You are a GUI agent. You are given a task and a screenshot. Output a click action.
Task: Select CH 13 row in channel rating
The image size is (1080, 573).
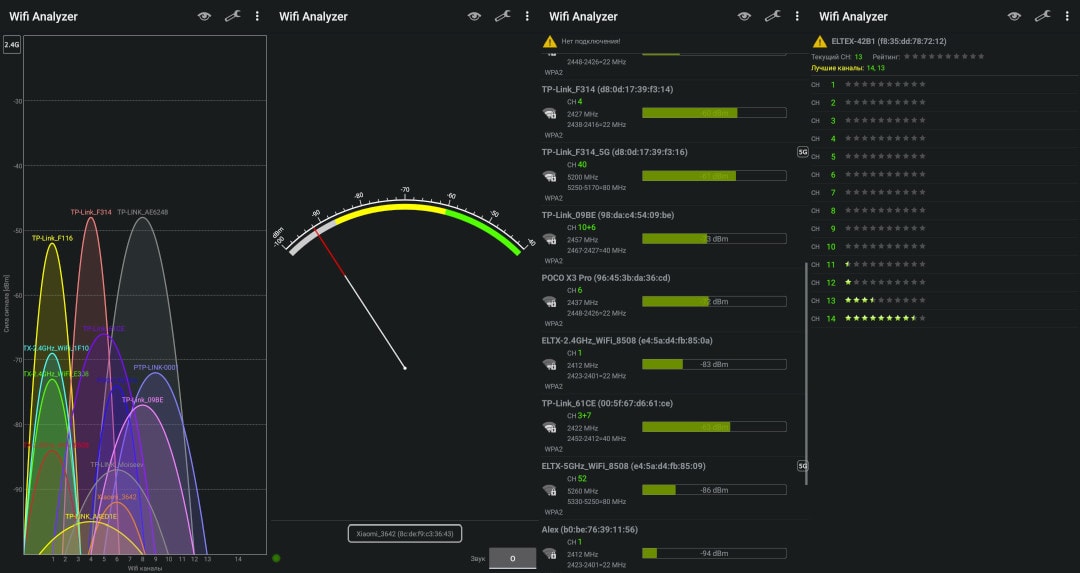pyautogui.click(x=944, y=300)
